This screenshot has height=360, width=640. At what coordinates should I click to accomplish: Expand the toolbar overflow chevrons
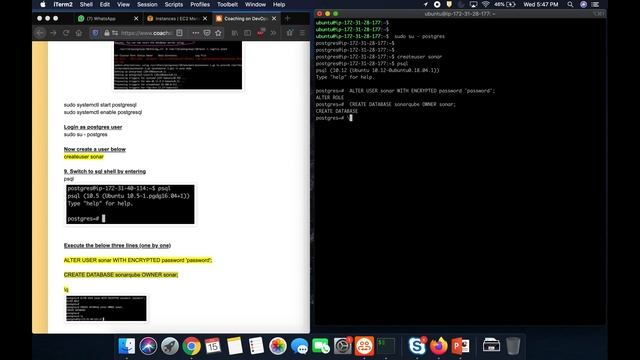pyautogui.click(x=273, y=33)
